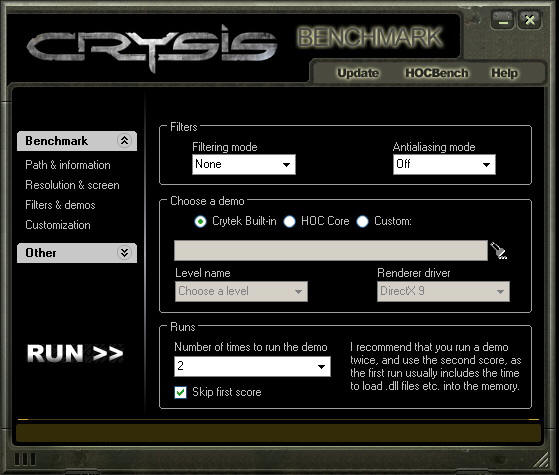This screenshot has height=475, width=559.
Task: Select the HOC Core demo option
Action: click(x=289, y=221)
